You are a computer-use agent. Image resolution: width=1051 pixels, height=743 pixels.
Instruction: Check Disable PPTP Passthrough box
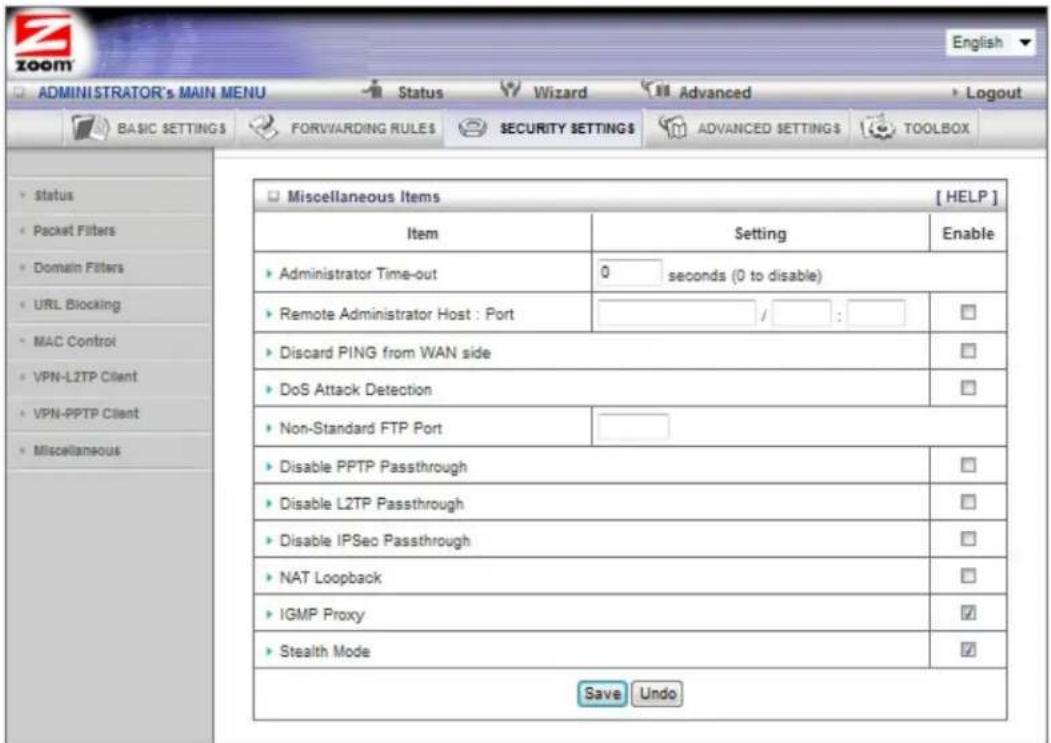coord(968,465)
